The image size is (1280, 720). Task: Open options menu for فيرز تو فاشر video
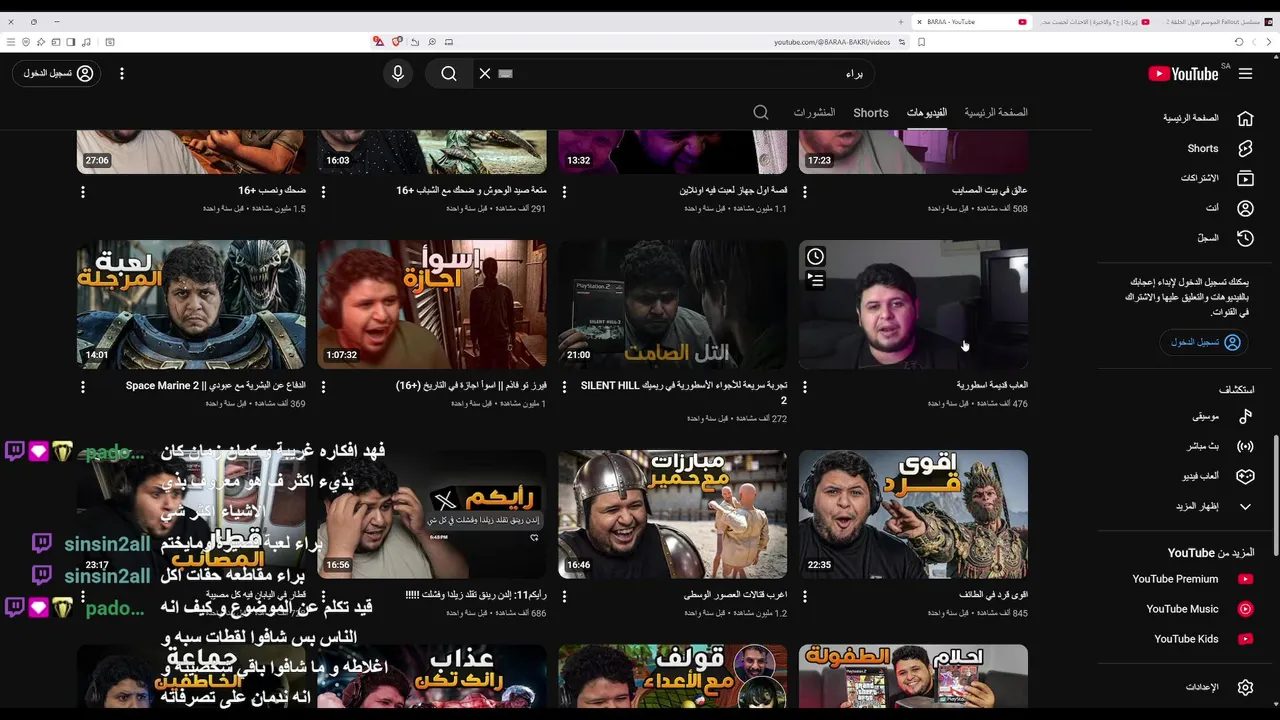323,386
